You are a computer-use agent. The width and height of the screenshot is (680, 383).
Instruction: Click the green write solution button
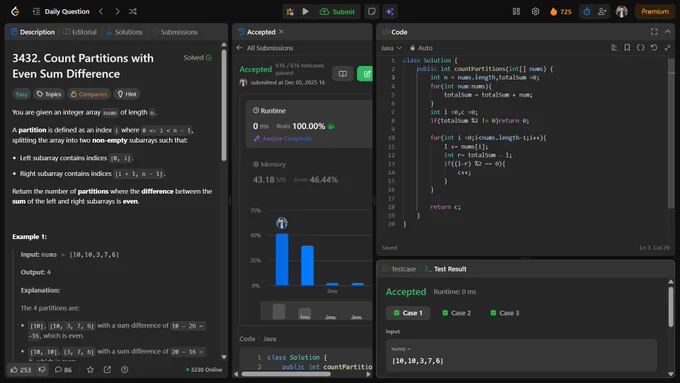click(365, 74)
